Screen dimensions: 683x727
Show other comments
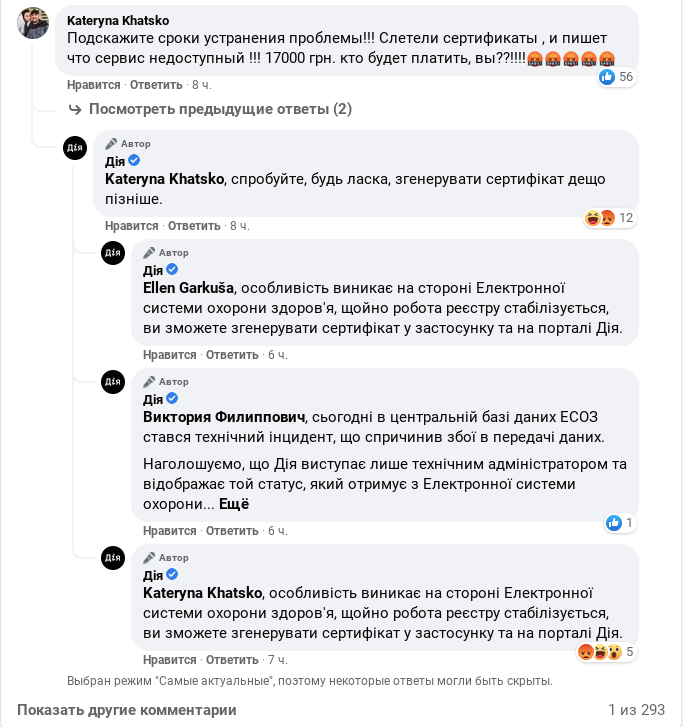pyautogui.click(x=127, y=710)
